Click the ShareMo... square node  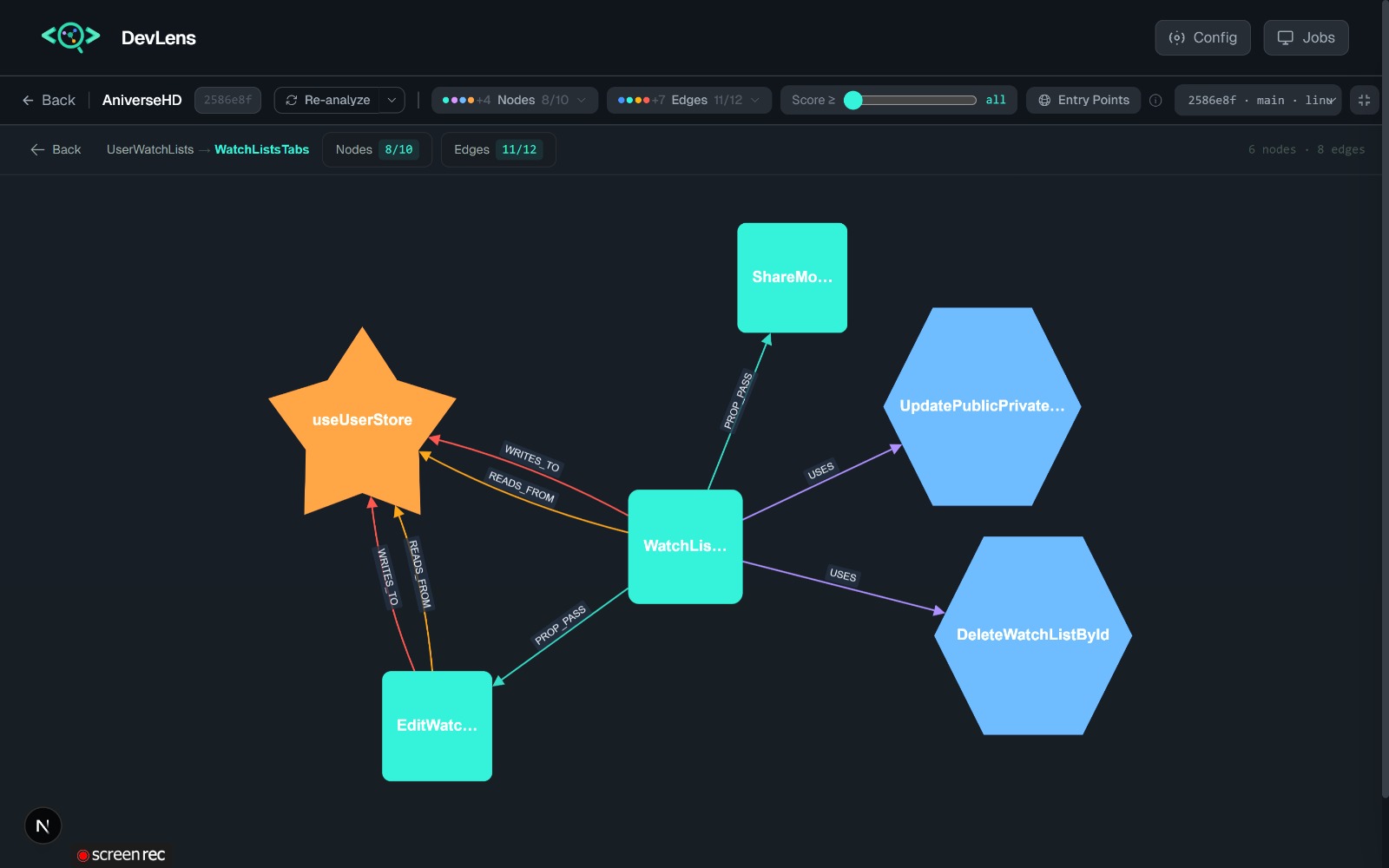792,278
